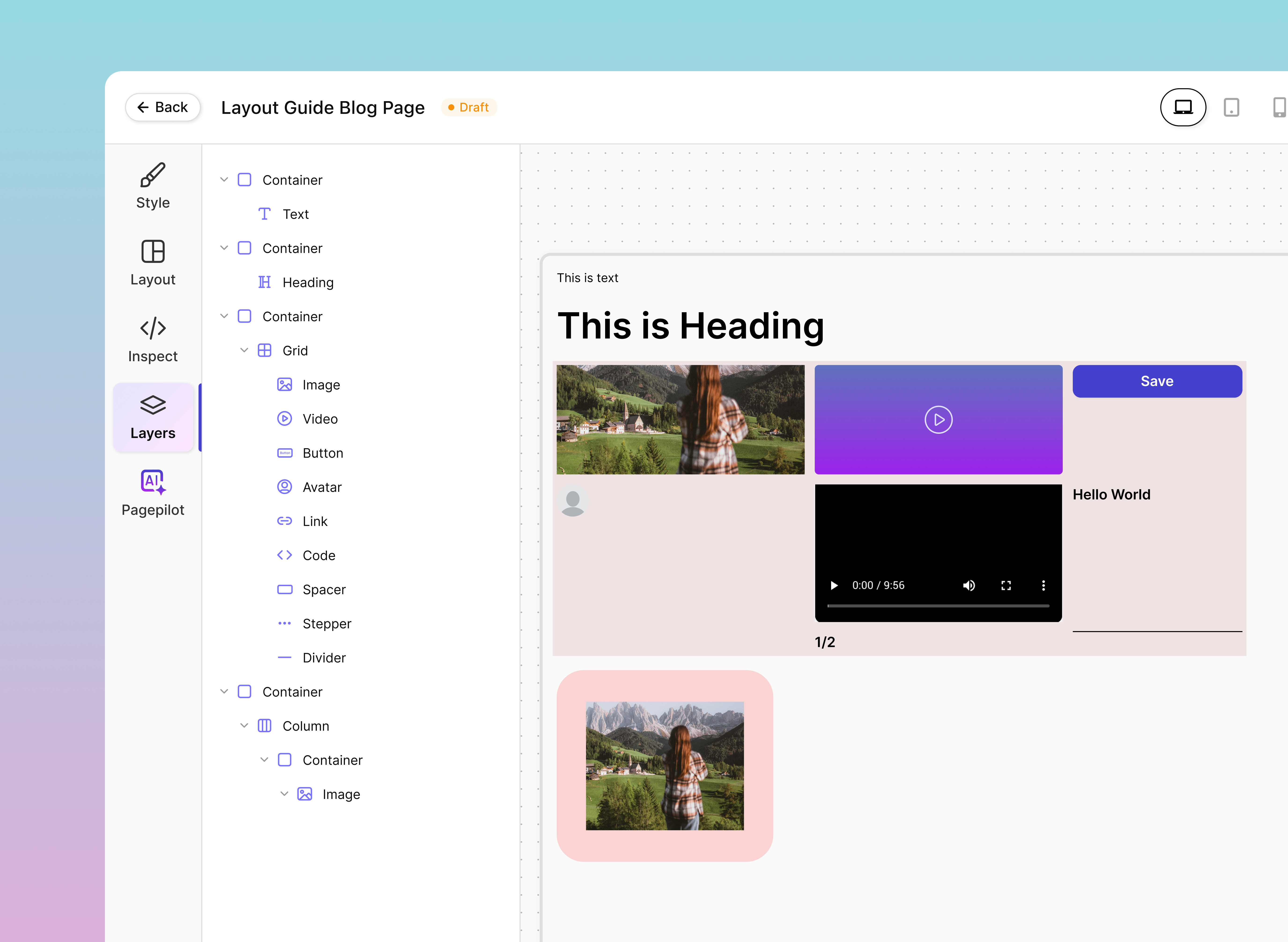Select the Divider layer label

point(324,658)
